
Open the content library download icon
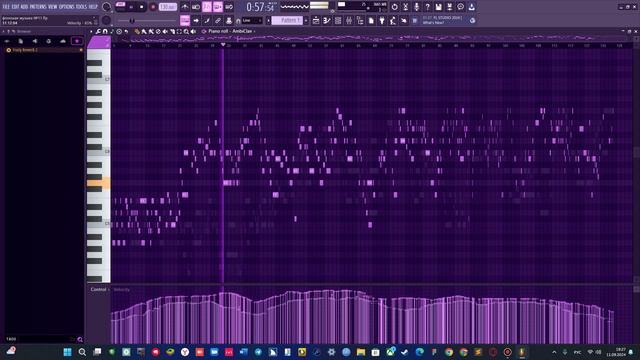pos(471,7)
